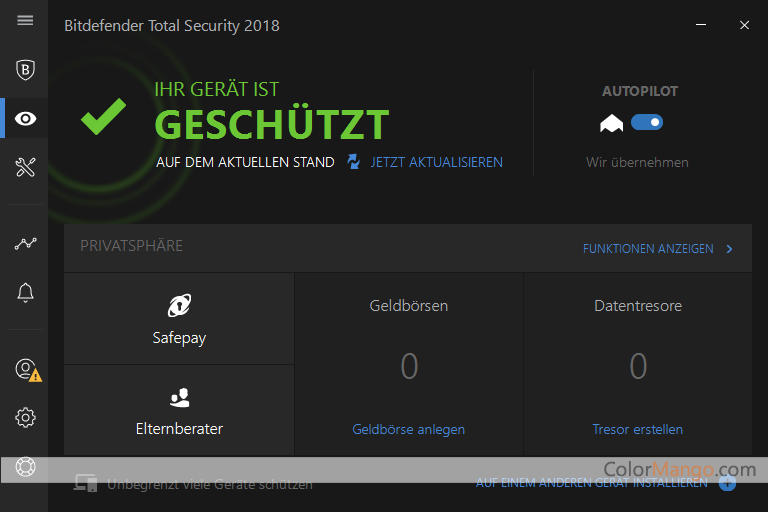Click the update refresh arrows icon

pyautogui.click(x=353, y=162)
